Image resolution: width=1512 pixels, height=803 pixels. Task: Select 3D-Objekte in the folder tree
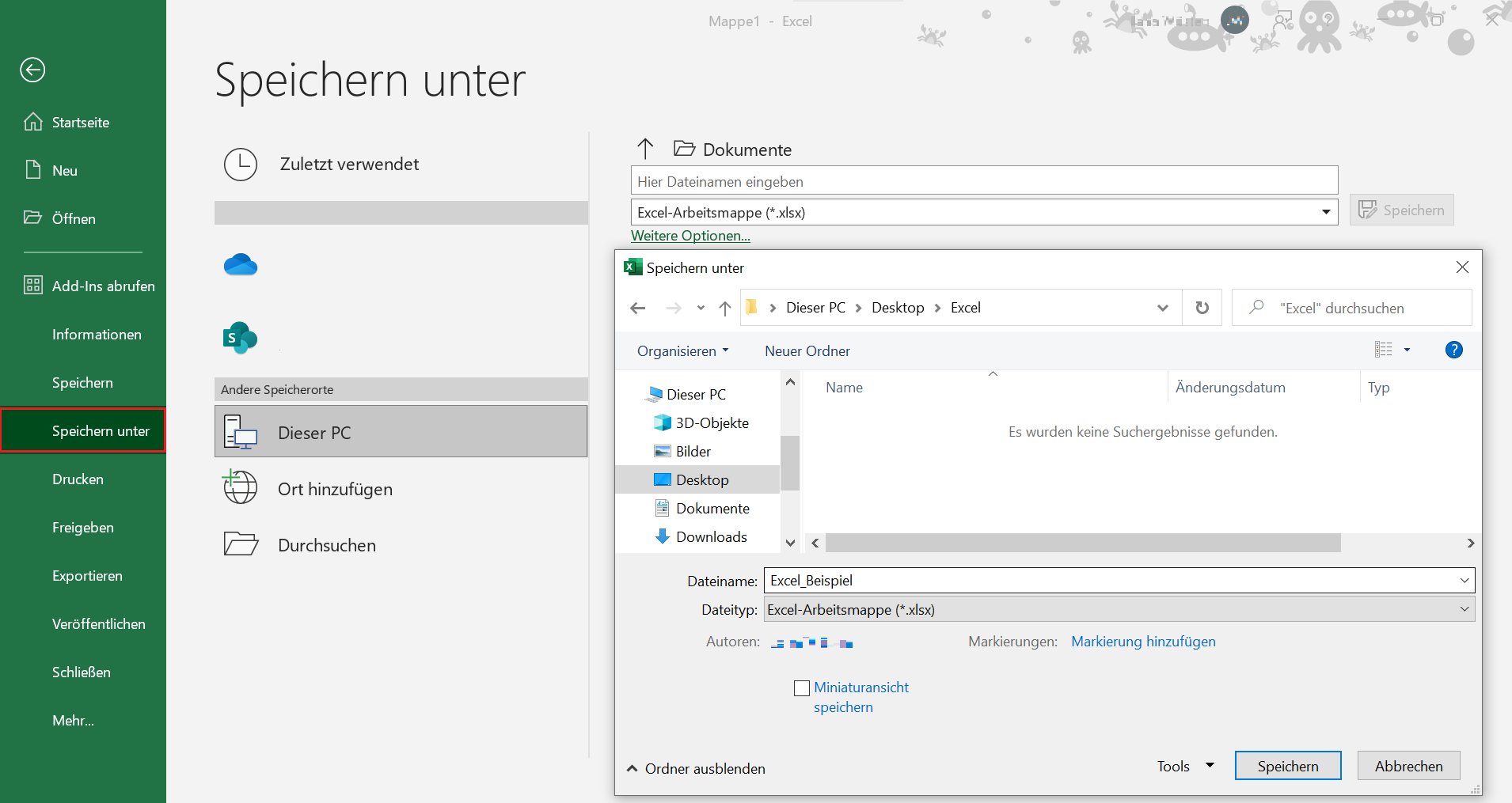tap(701, 422)
